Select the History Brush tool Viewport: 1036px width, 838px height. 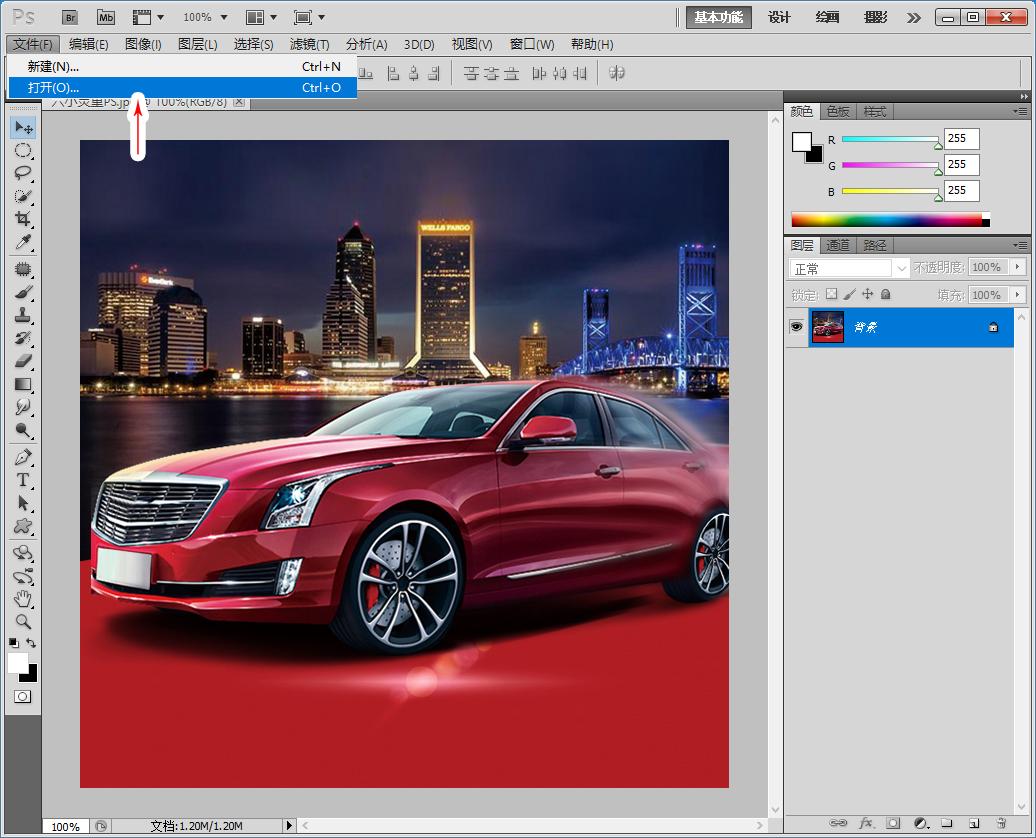click(23, 338)
